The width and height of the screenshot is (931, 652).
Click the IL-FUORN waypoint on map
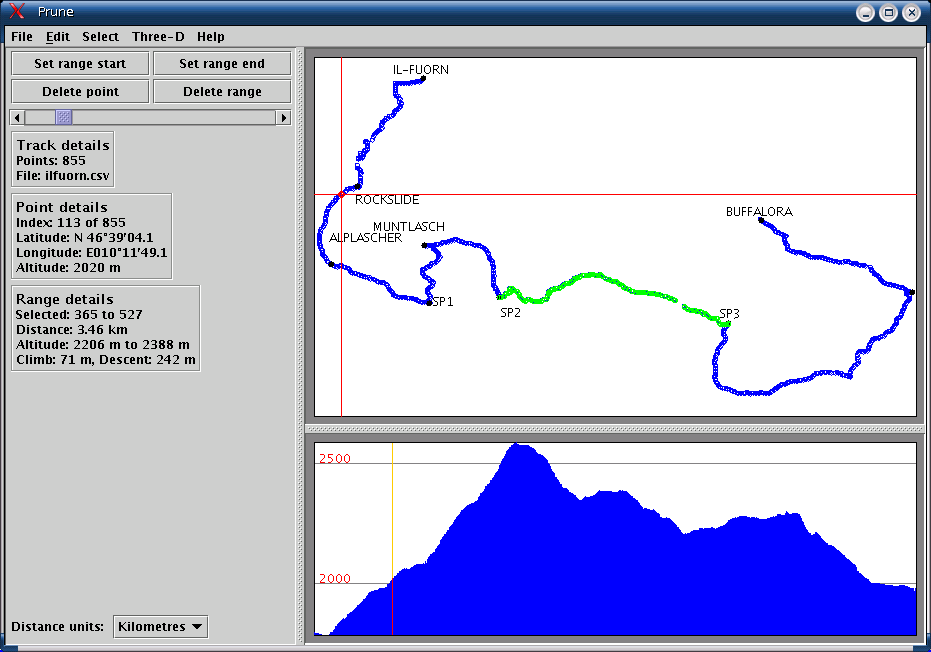pos(423,79)
